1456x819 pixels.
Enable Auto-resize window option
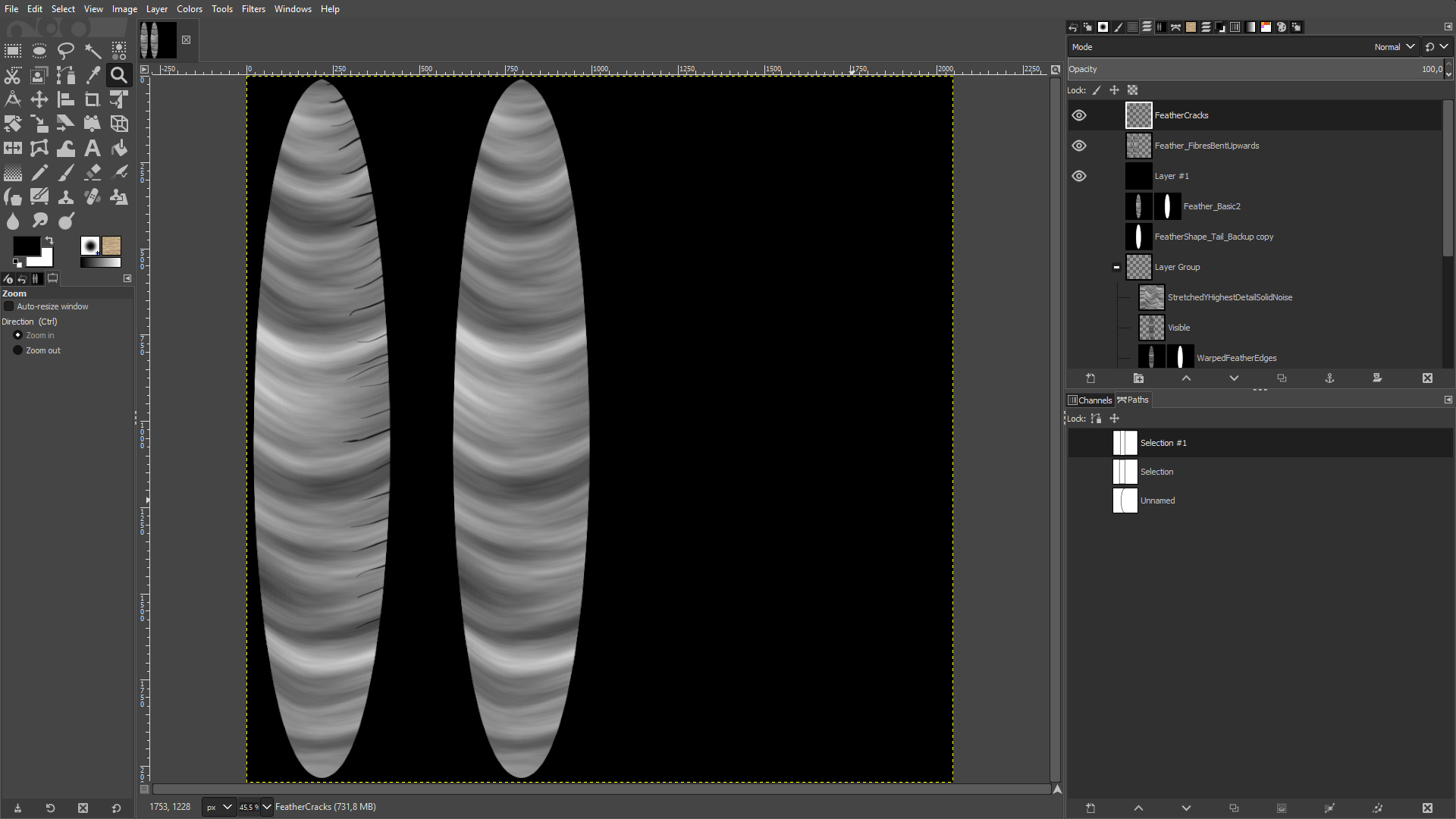coord(8,306)
